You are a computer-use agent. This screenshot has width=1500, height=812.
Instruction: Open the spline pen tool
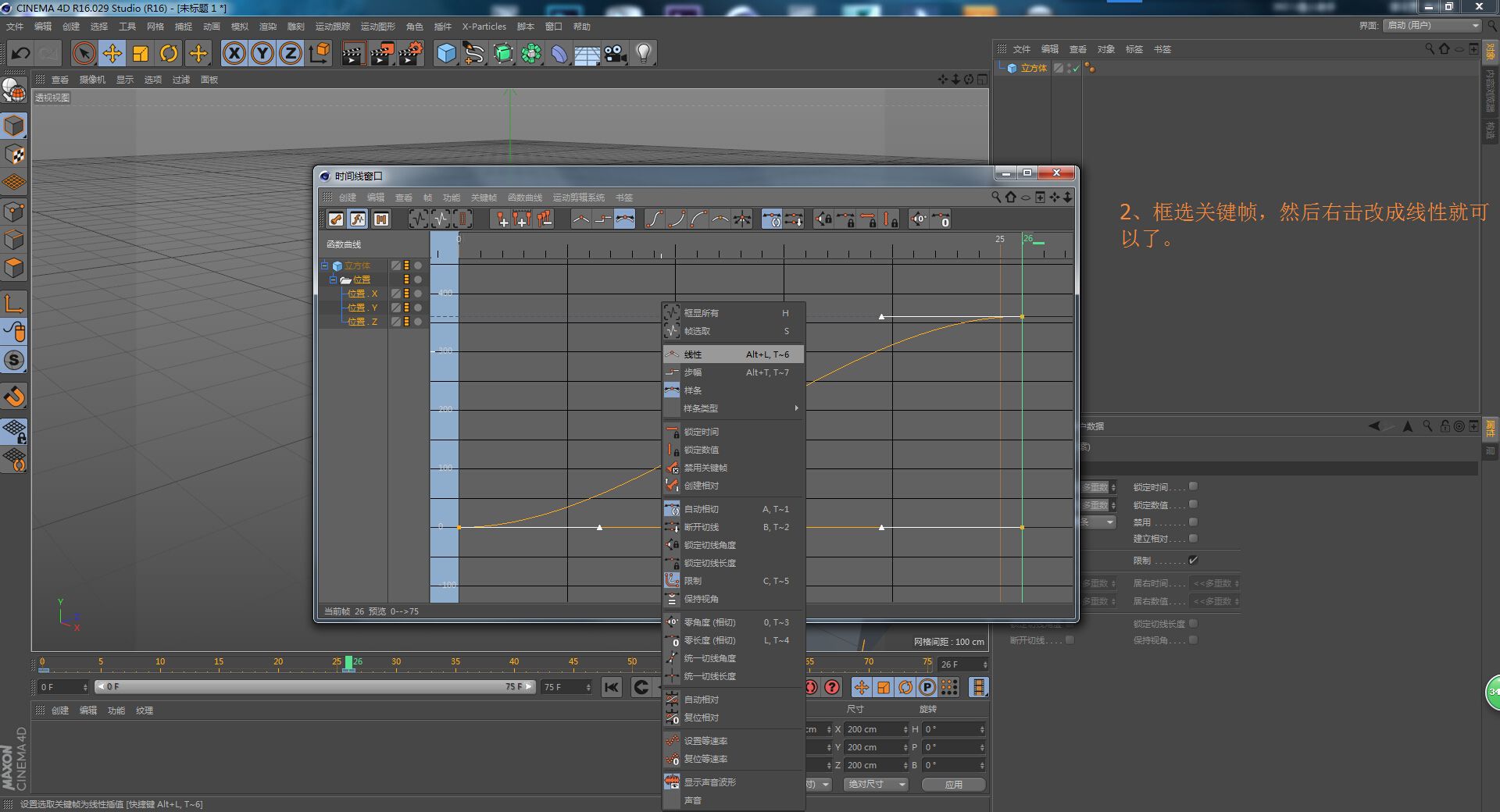[x=473, y=54]
